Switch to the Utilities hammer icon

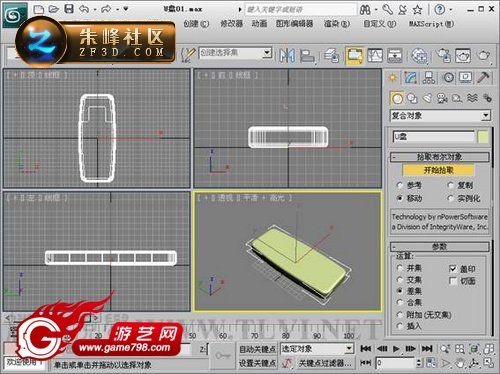click(x=483, y=78)
